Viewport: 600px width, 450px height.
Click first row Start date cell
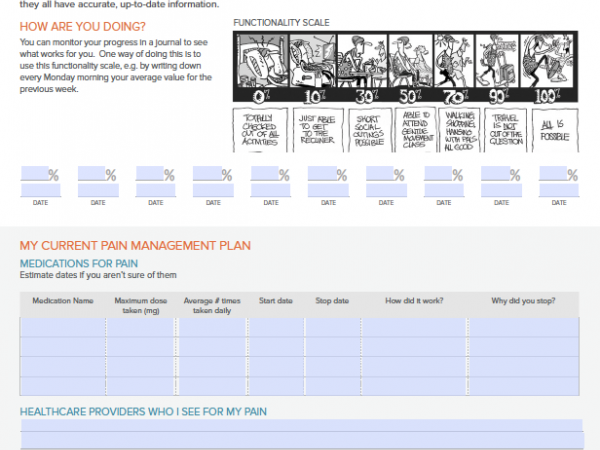click(x=276, y=327)
